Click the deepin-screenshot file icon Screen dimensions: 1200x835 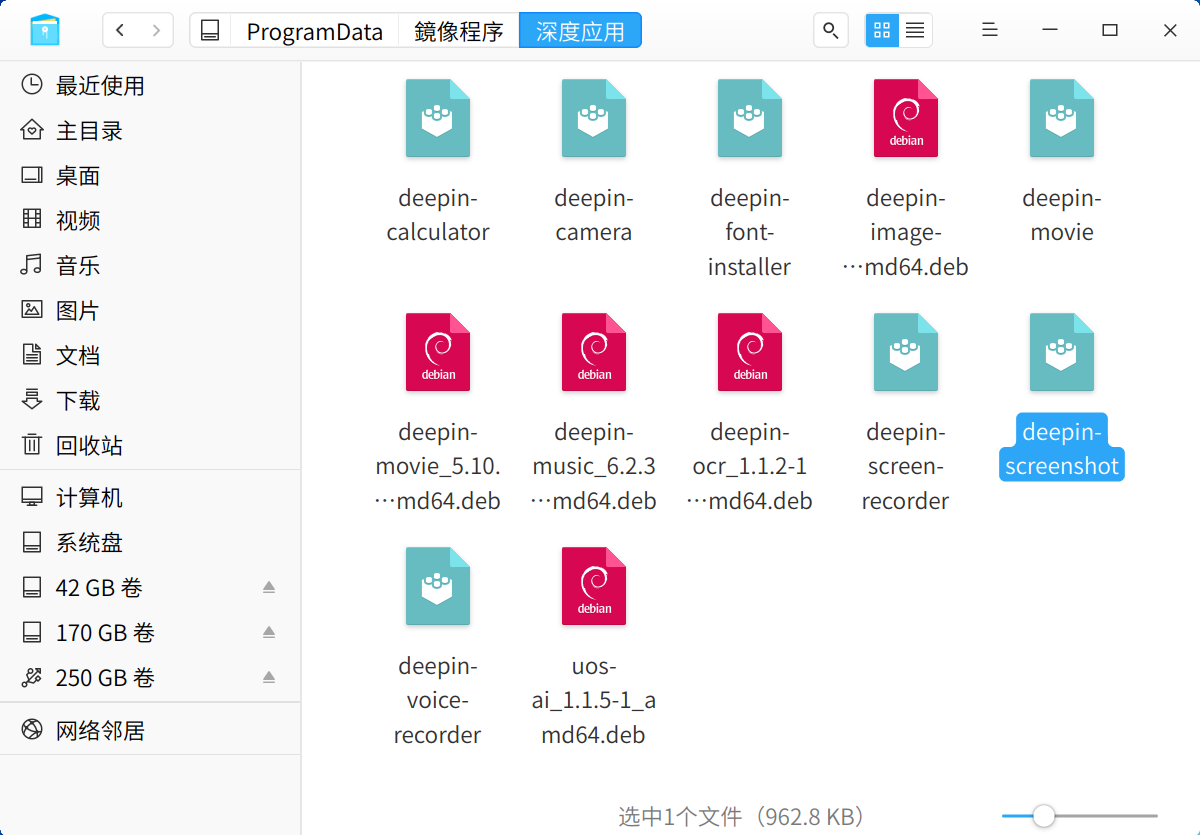coord(1062,352)
